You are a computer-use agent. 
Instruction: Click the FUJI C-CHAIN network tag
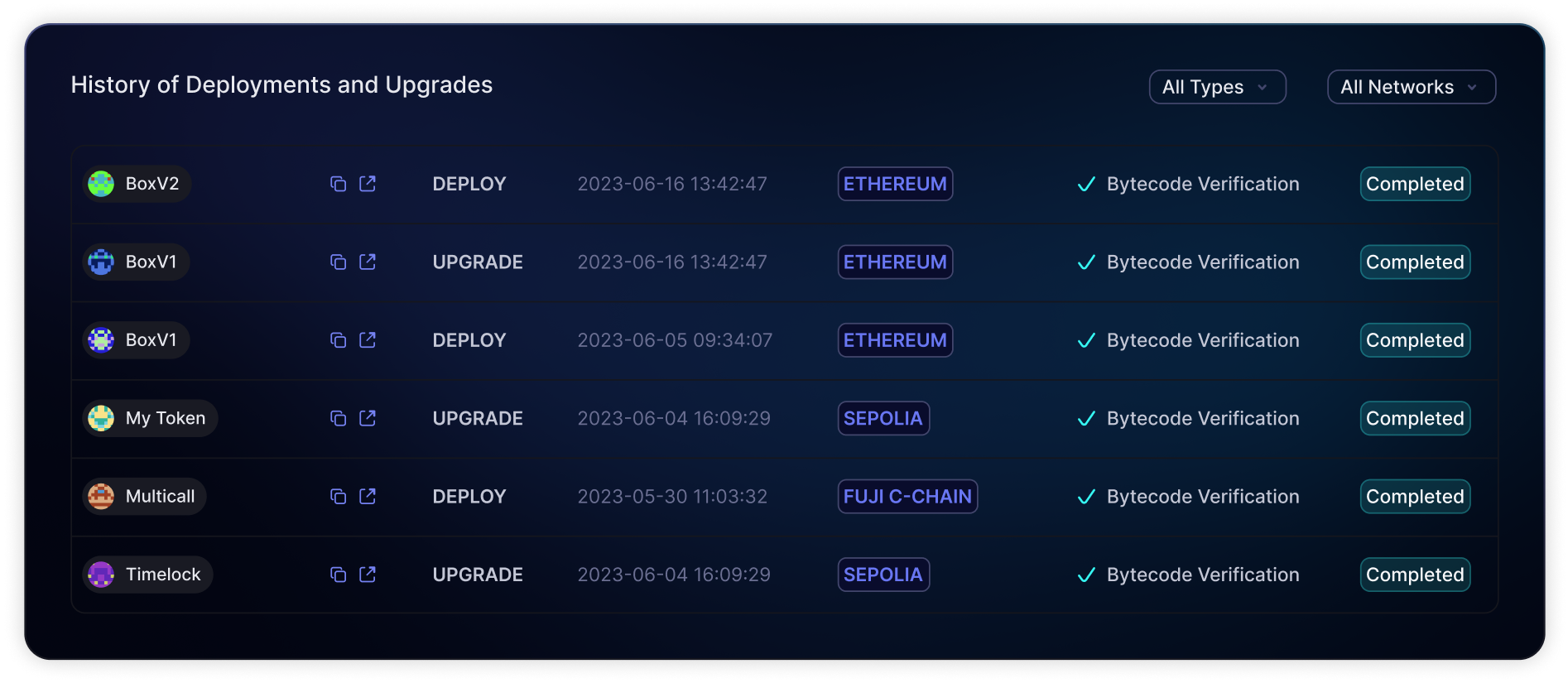tap(907, 497)
